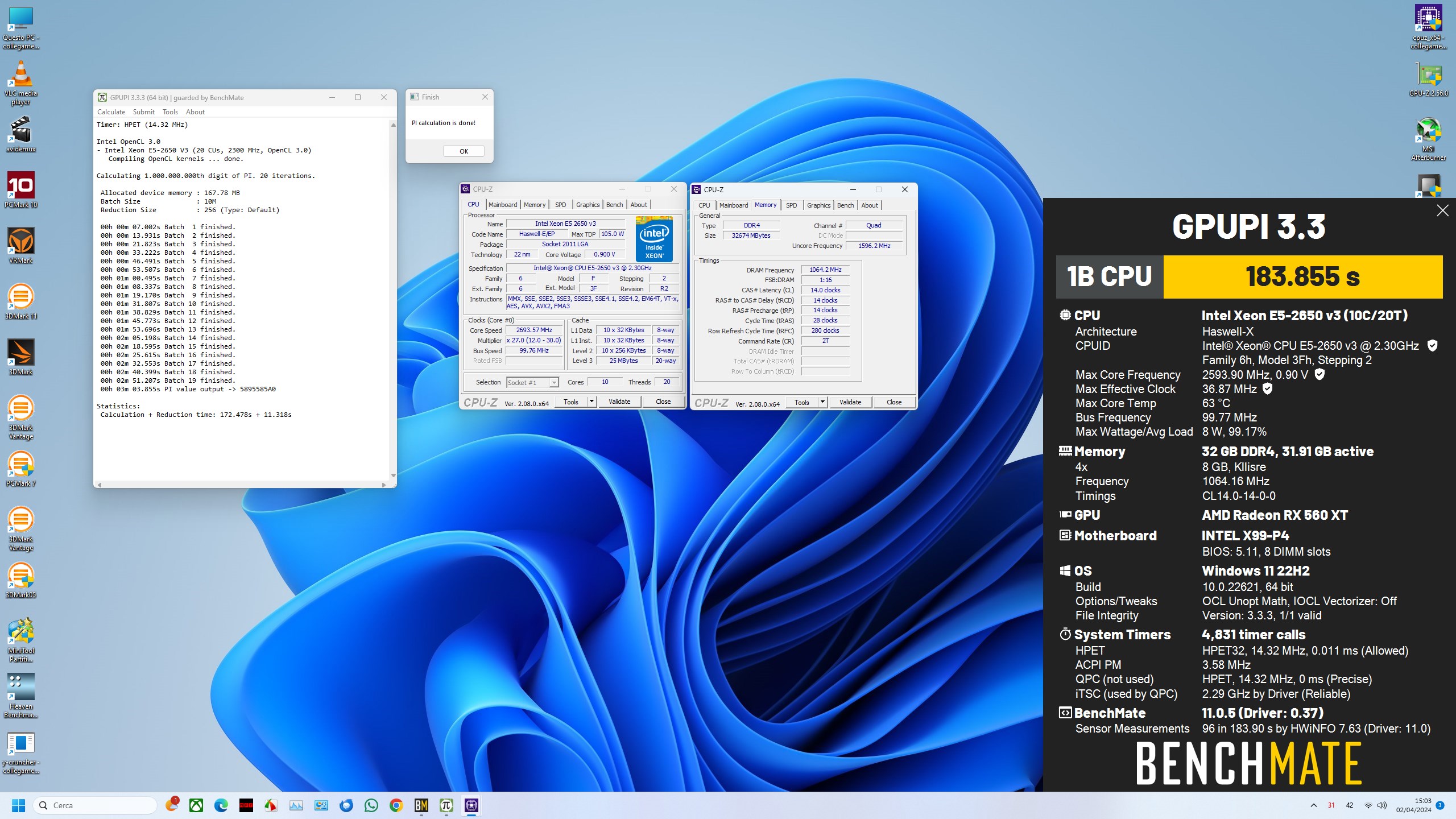
Task: Launch 3DMark 11 from the desktop
Action: click(21, 301)
